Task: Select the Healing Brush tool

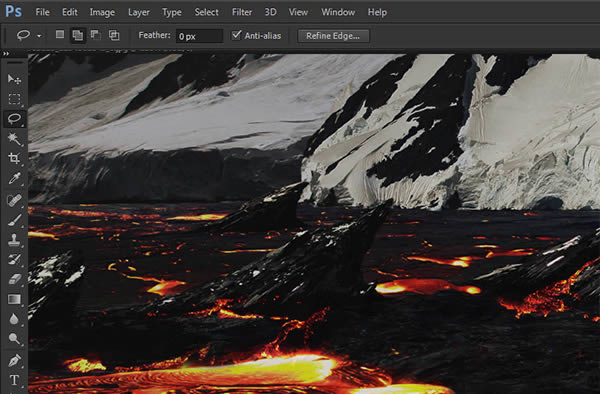Action: click(x=14, y=200)
